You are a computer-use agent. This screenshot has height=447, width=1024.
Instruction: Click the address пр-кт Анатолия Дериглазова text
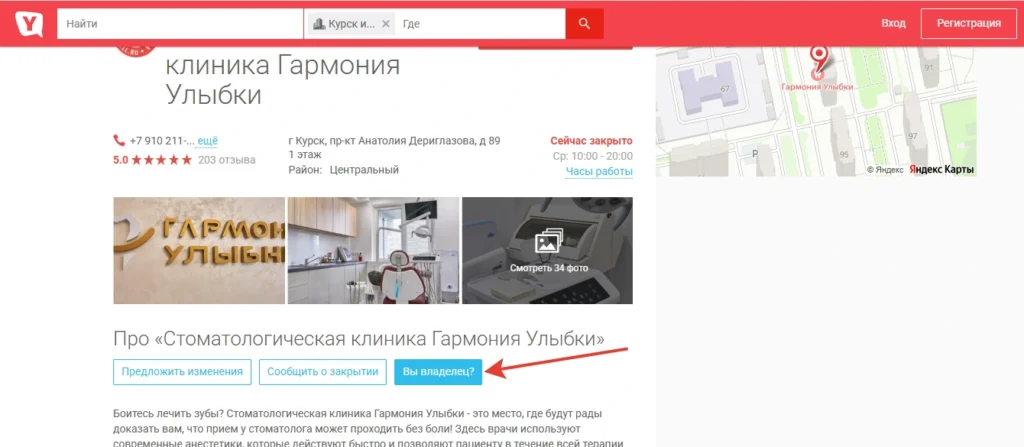(394, 141)
